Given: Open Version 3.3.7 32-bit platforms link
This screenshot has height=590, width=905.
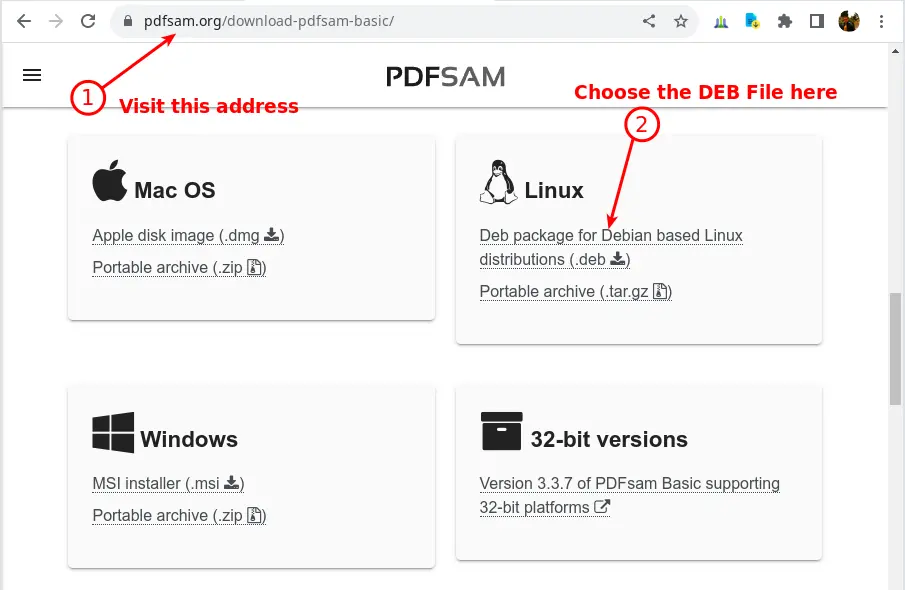Looking at the screenshot, I should (629, 495).
